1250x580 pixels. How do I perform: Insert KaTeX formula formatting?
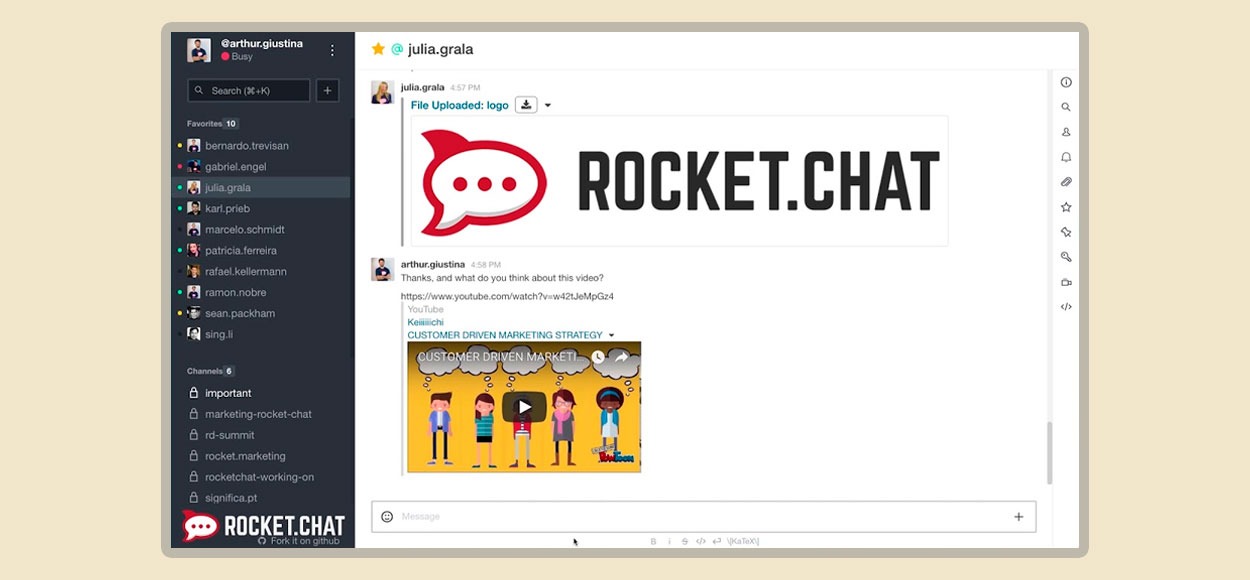(x=743, y=541)
